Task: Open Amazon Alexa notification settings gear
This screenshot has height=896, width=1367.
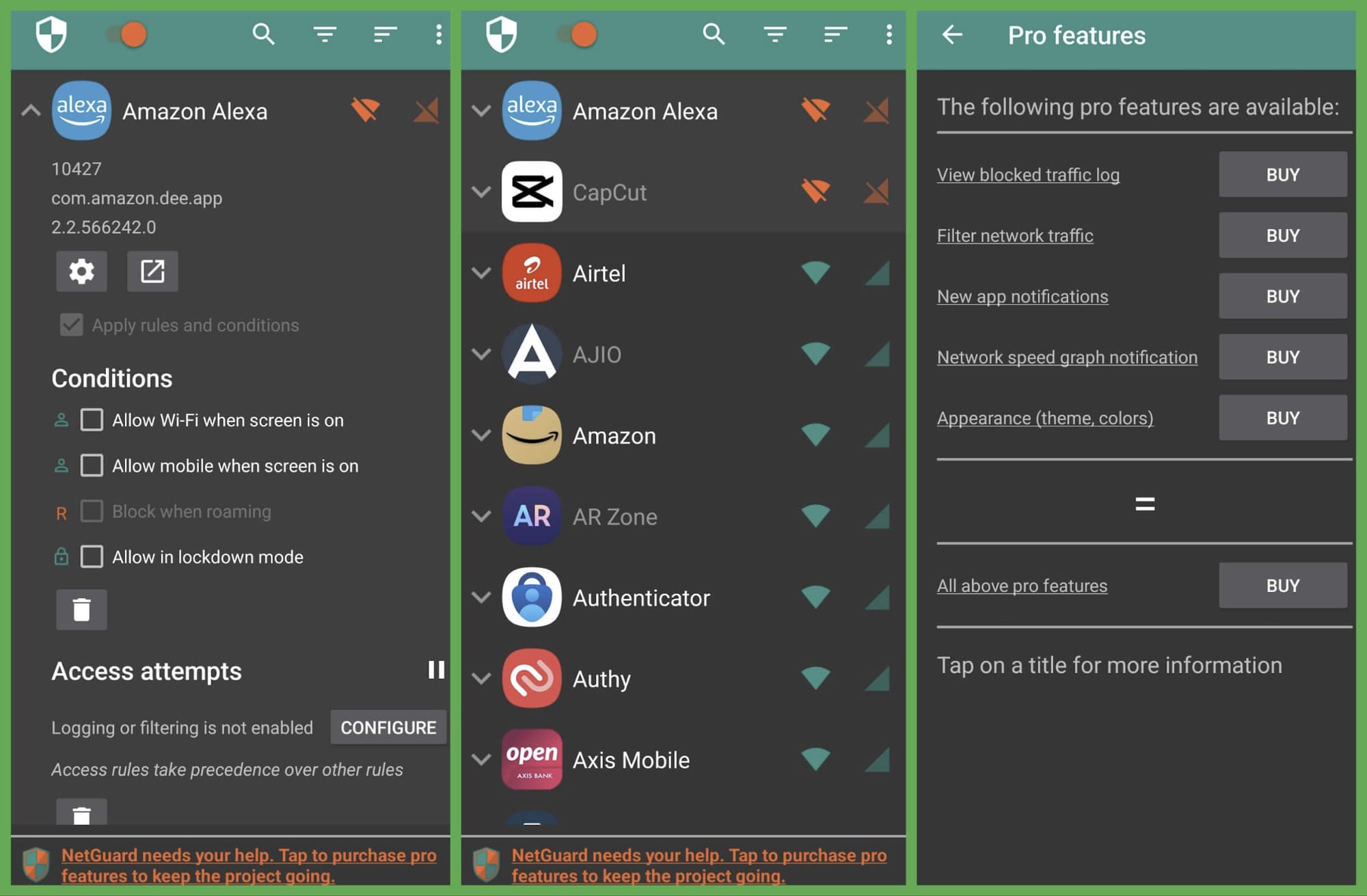Action: point(81,271)
